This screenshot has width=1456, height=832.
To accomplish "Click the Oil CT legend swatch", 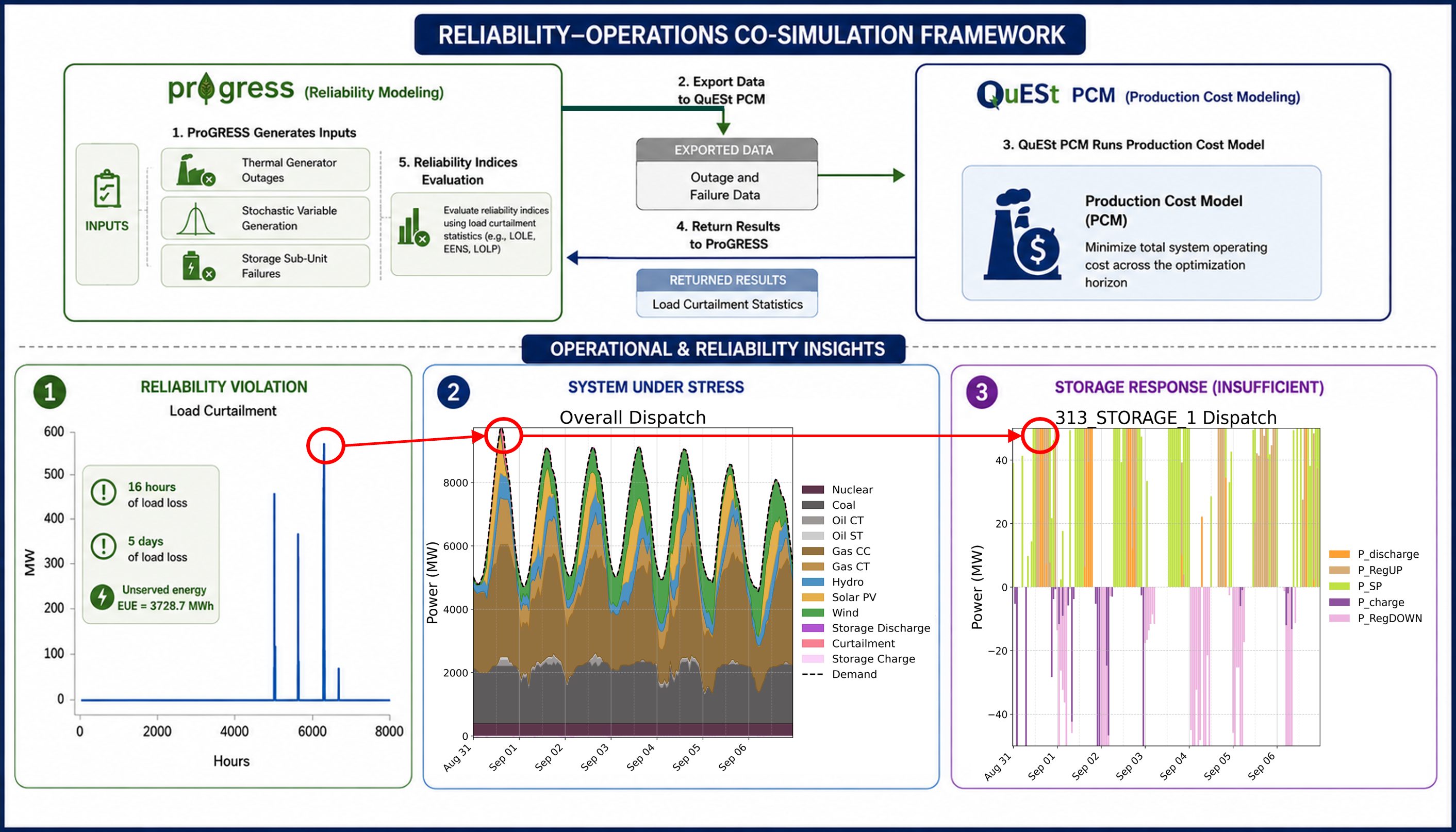I will click(x=813, y=521).
